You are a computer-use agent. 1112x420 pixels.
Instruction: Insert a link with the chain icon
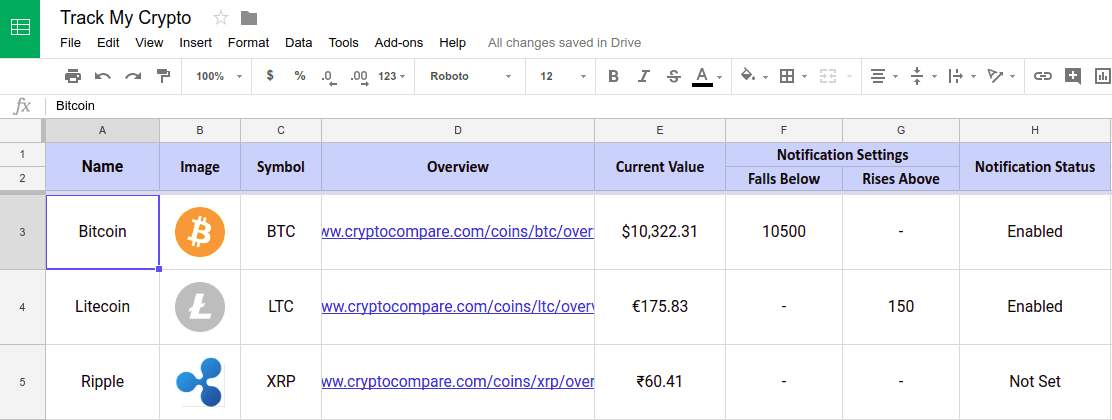[x=1042, y=76]
